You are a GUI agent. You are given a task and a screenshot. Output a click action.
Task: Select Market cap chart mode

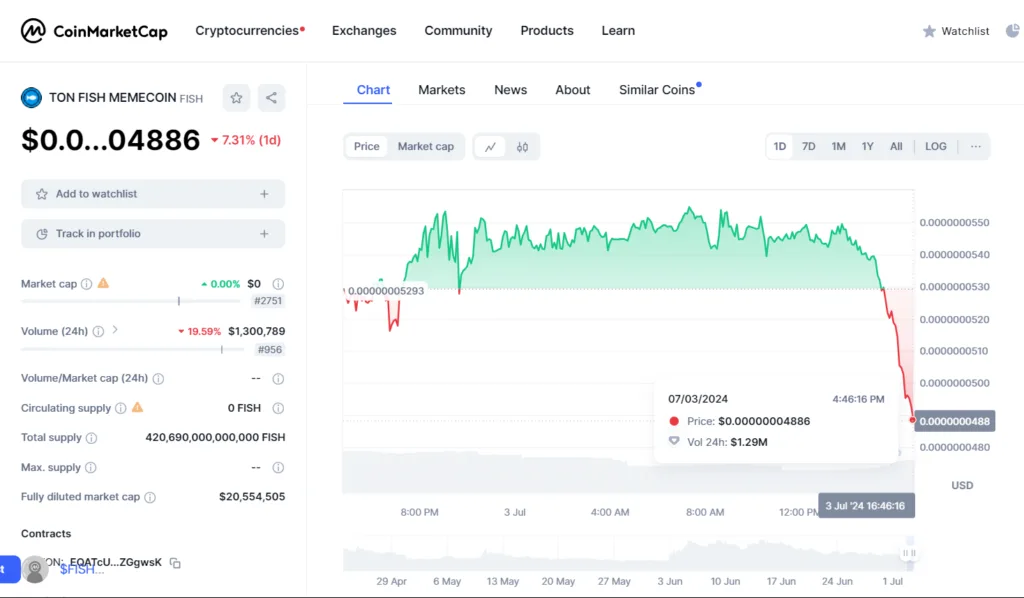[426, 146]
